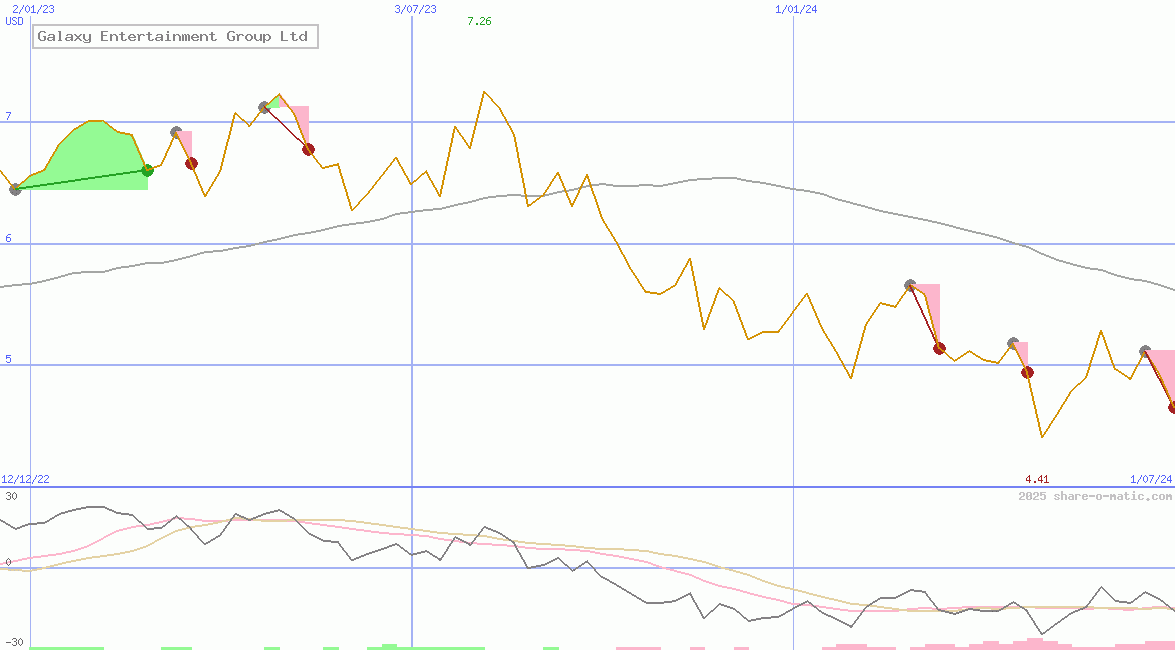Screen dimensions: 1175x650
Task: Select the first red exit dot on the chart
Action: point(191,163)
